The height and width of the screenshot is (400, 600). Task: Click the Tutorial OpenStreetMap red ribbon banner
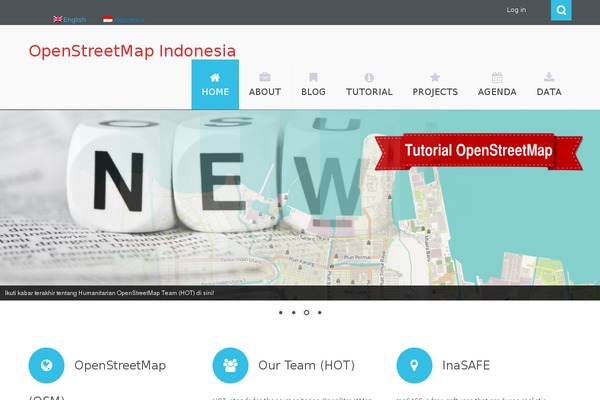478,151
